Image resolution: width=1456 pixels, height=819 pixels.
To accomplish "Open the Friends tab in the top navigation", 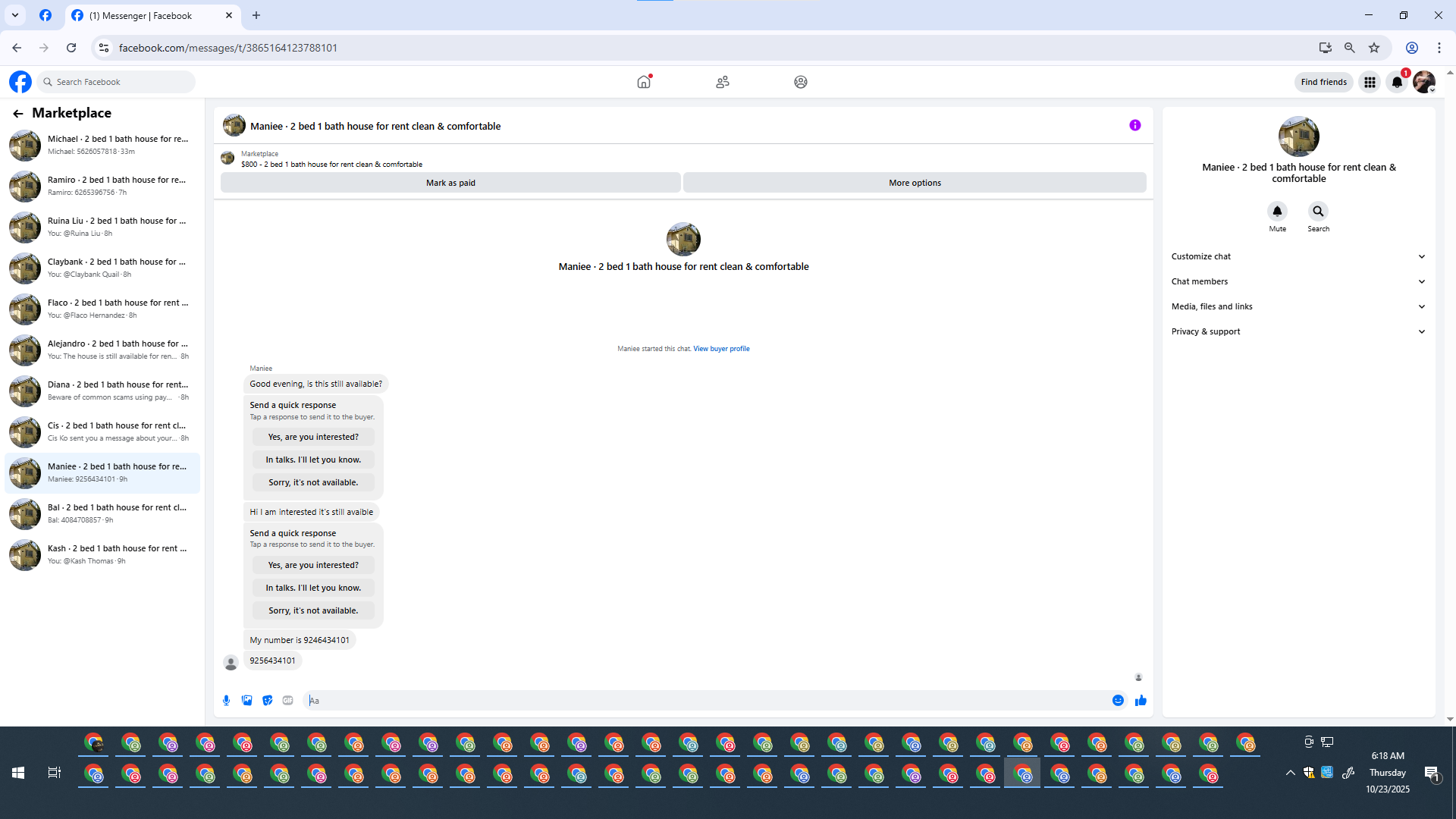I will tap(722, 82).
